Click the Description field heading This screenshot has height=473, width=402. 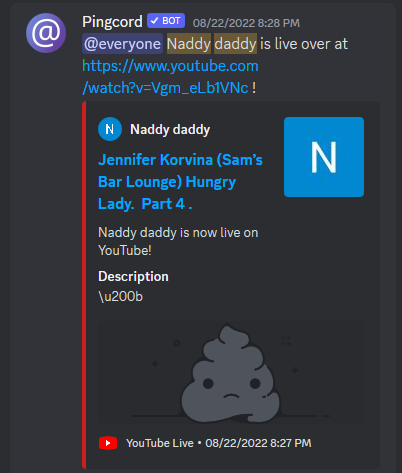tap(133, 276)
